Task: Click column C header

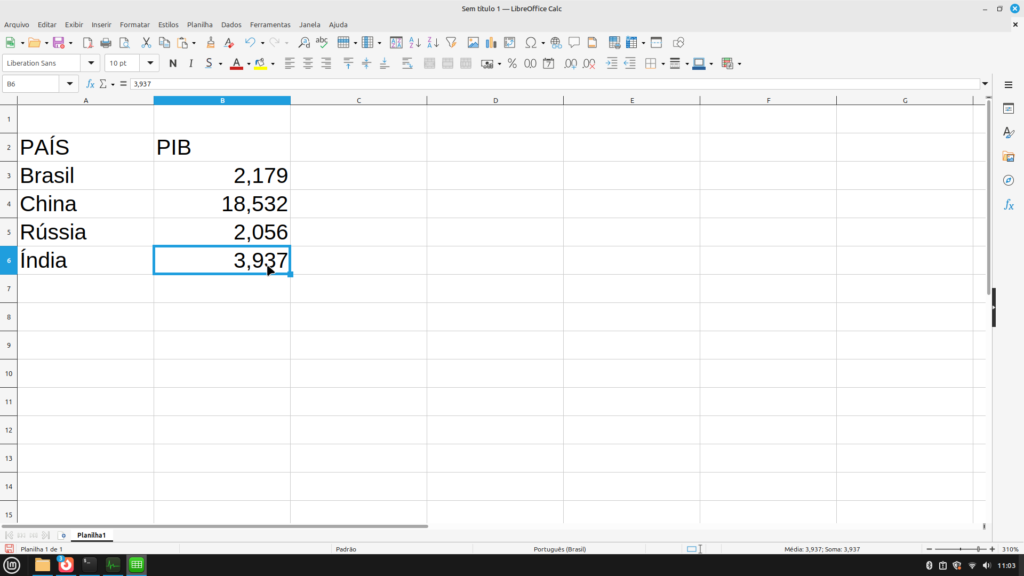Action: pyautogui.click(x=358, y=100)
